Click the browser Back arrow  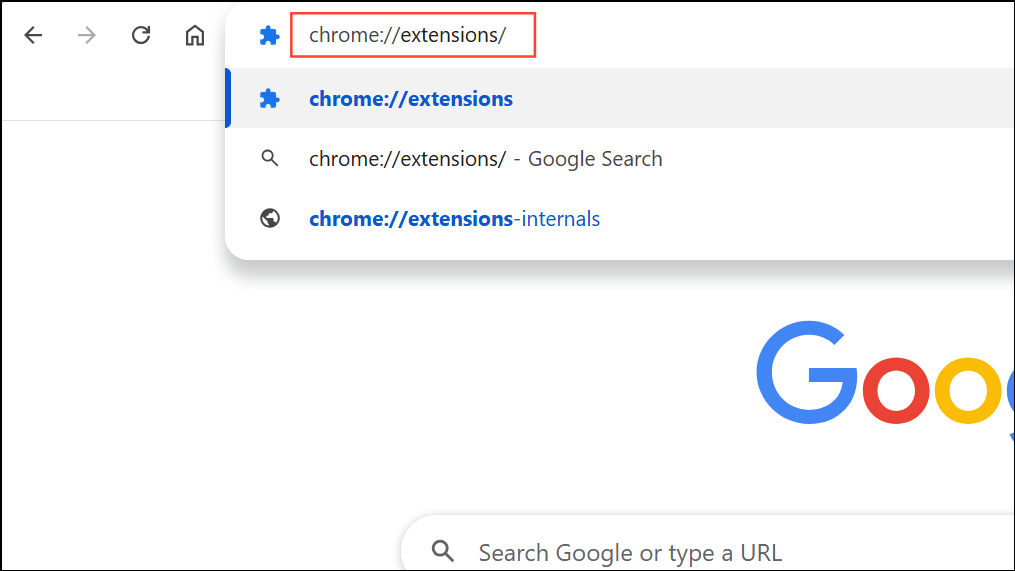34,36
